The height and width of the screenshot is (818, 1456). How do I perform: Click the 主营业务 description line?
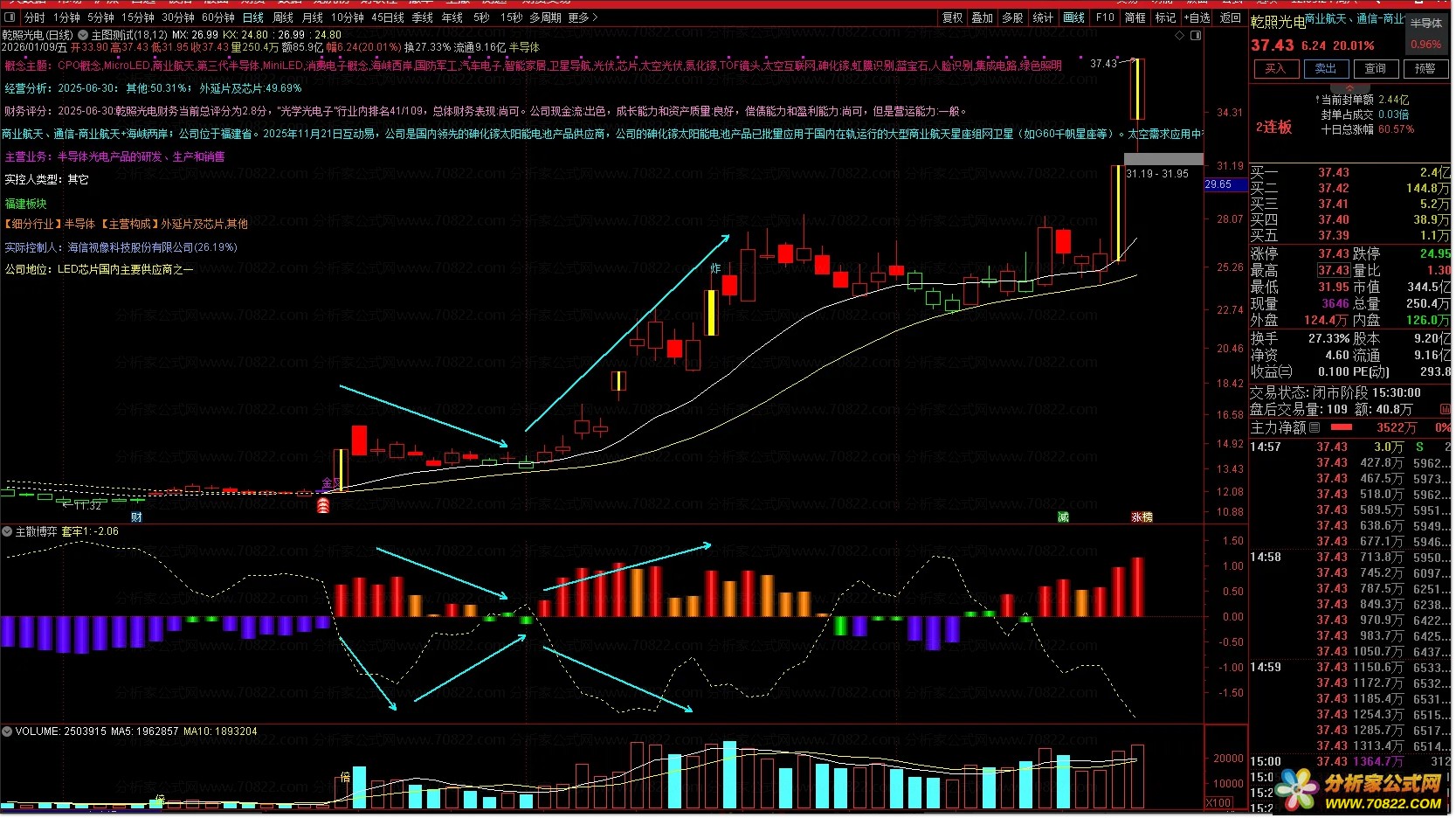114,156
